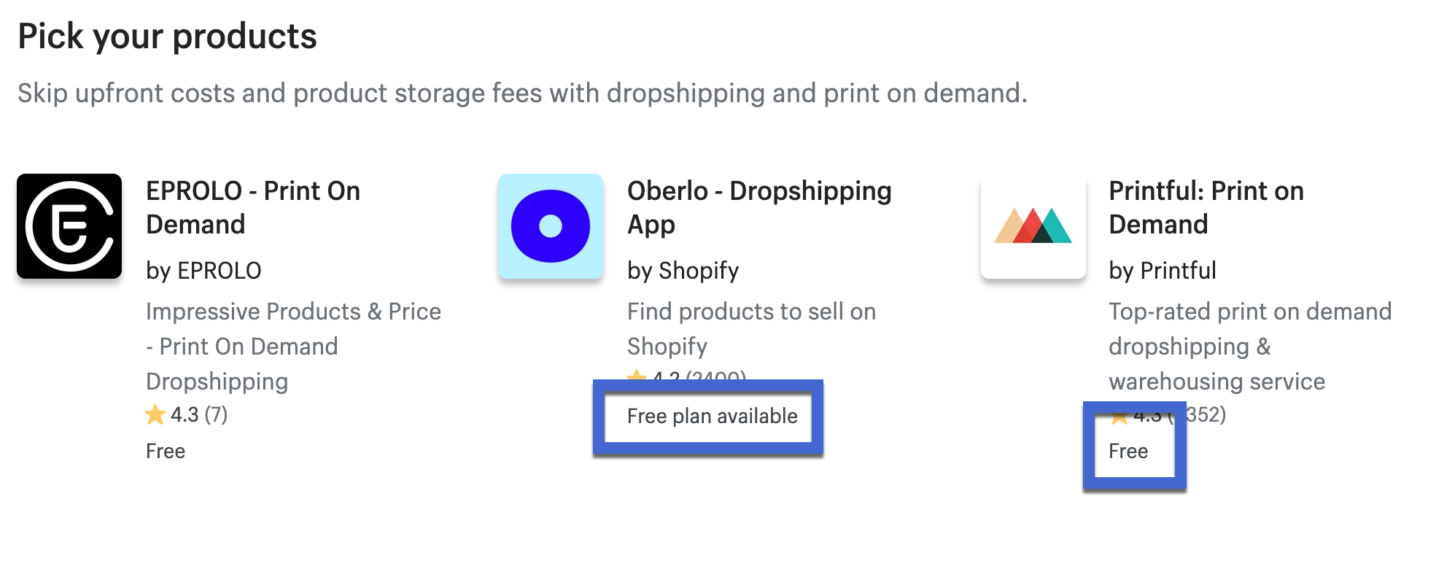Click the "by Printful" developer name
Image resolution: width=1445 pixels, height=583 pixels.
(x=1162, y=270)
